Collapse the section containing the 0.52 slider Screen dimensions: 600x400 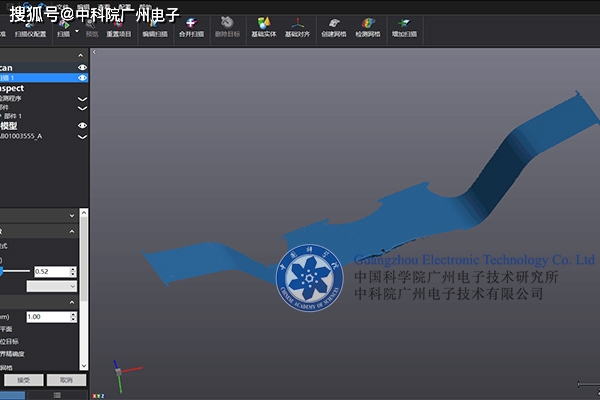[x=72, y=231]
